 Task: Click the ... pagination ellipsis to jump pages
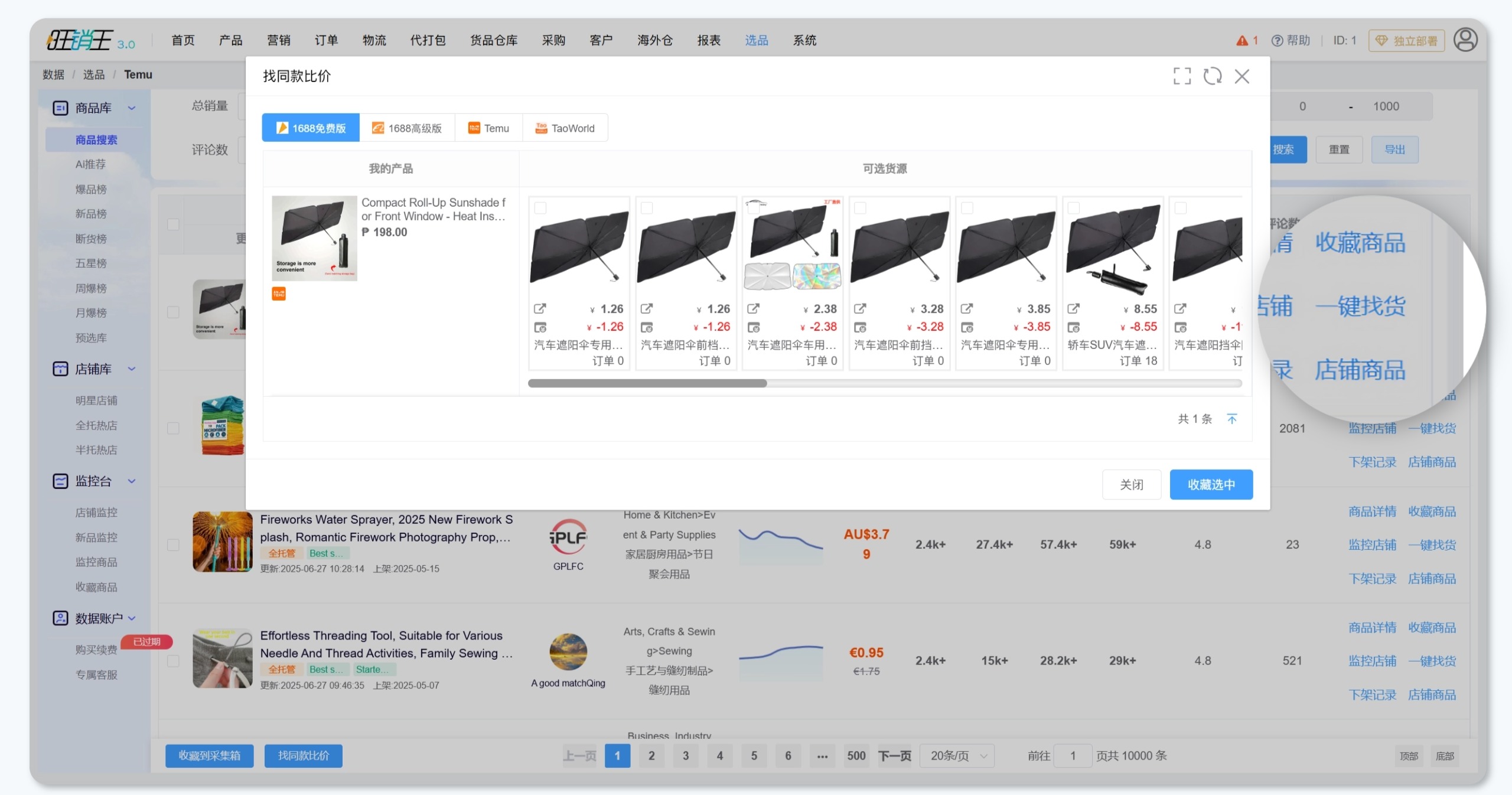coord(822,756)
